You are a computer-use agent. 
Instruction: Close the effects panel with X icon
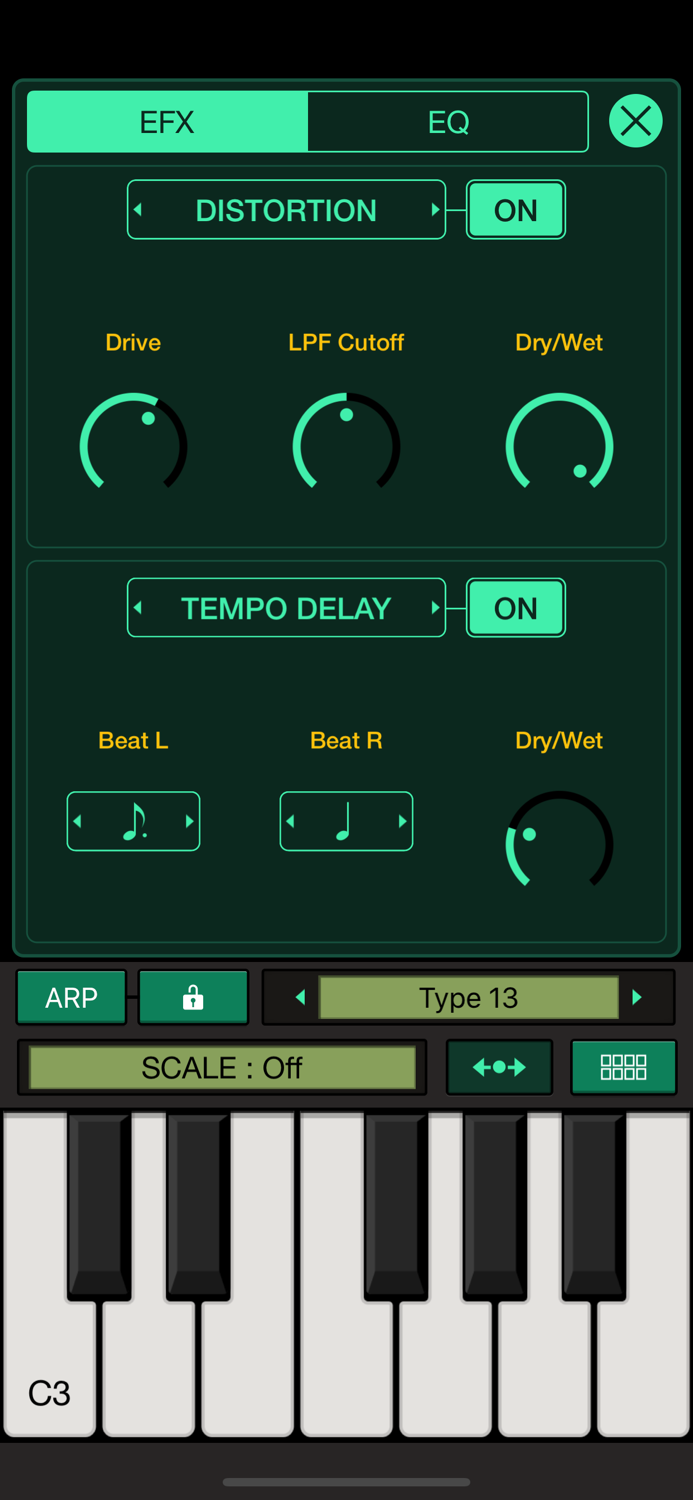636,122
